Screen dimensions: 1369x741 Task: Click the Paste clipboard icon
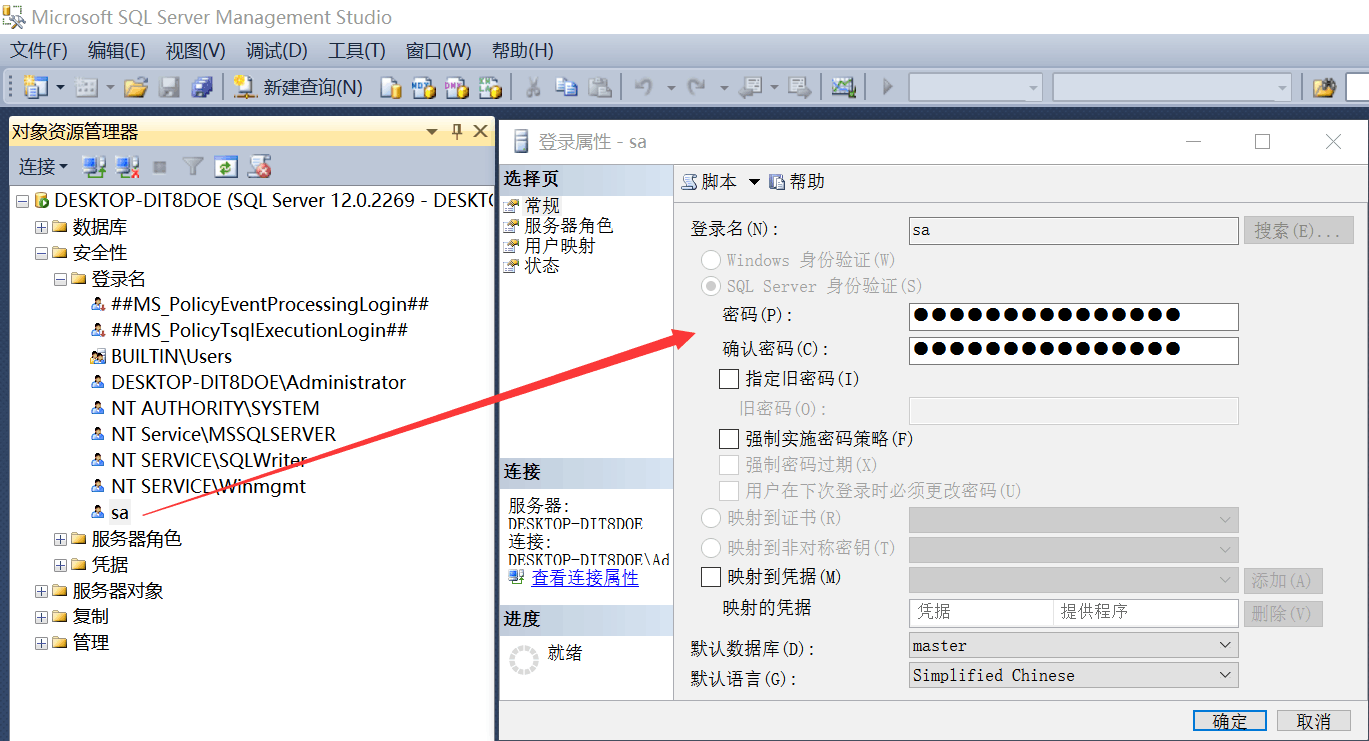[x=599, y=87]
